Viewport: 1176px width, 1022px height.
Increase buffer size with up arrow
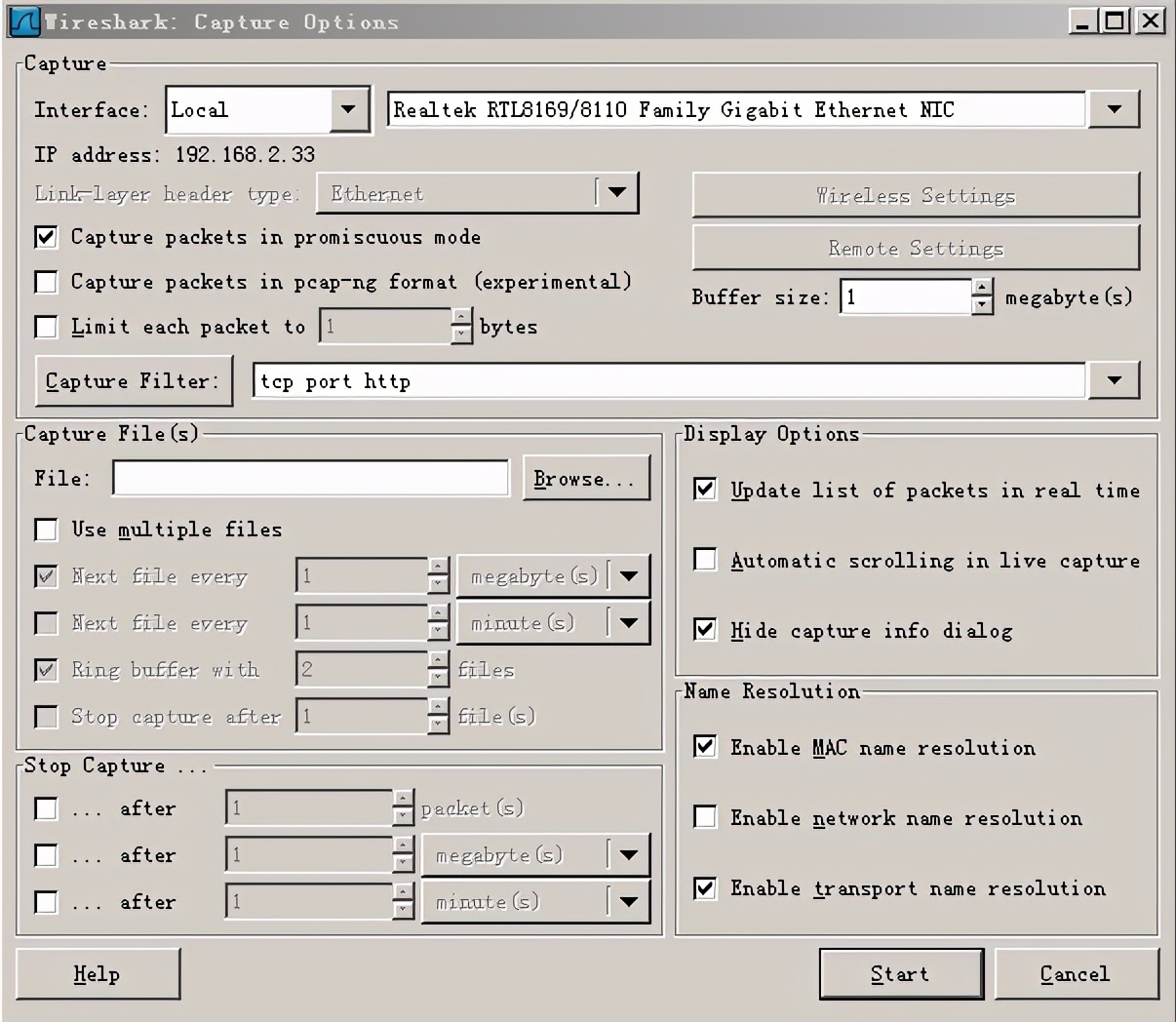point(983,289)
